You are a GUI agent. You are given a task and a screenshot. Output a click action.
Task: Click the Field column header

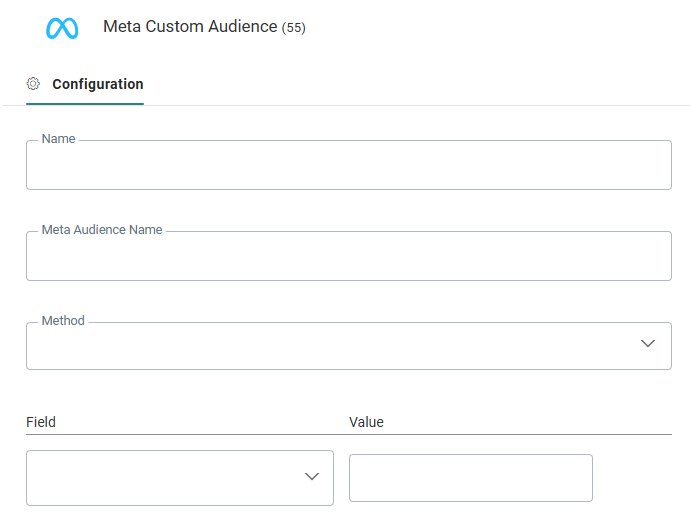tap(41, 422)
